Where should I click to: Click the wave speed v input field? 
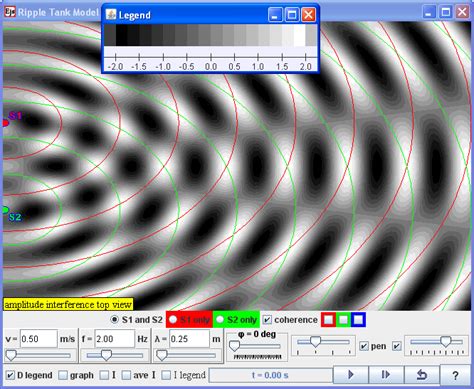pos(39,339)
